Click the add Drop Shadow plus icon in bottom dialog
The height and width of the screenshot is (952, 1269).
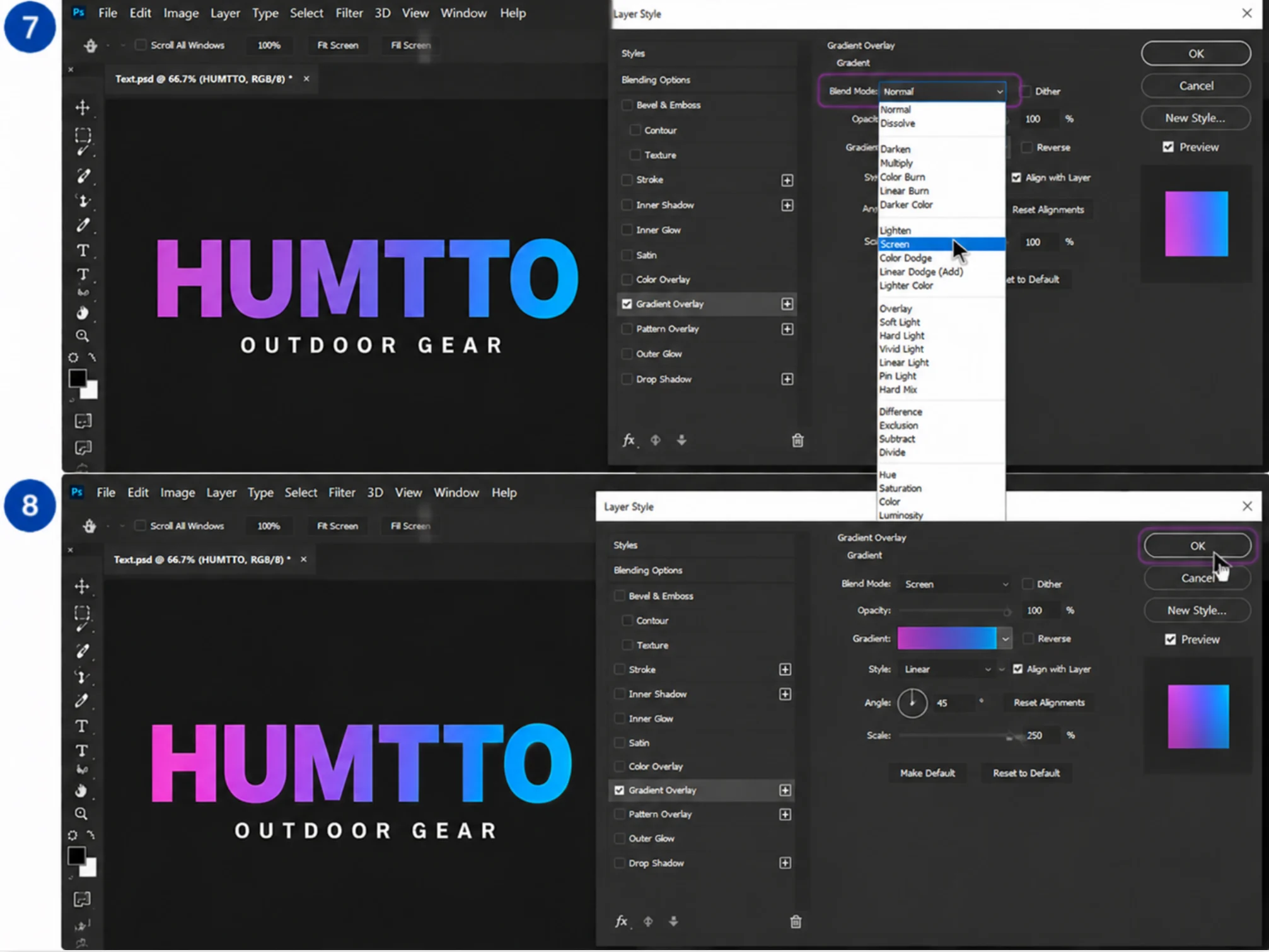coord(785,863)
